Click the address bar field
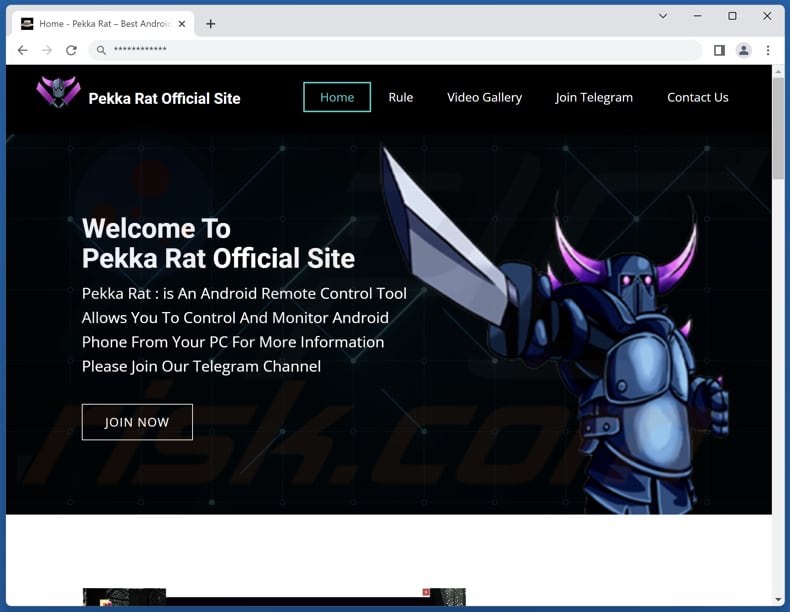 click(x=395, y=50)
